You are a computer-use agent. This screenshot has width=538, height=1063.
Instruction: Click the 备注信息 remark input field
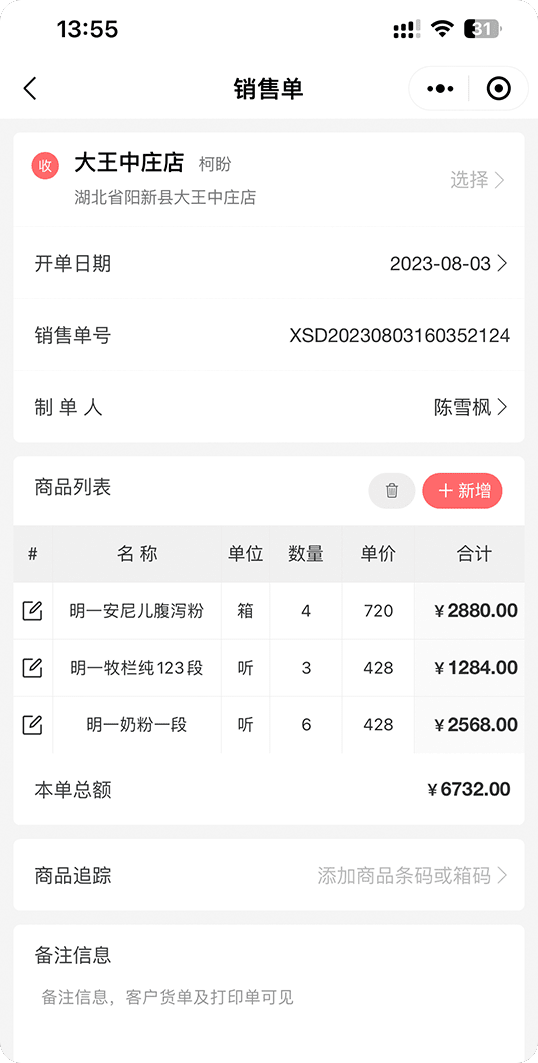click(x=269, y=997)
